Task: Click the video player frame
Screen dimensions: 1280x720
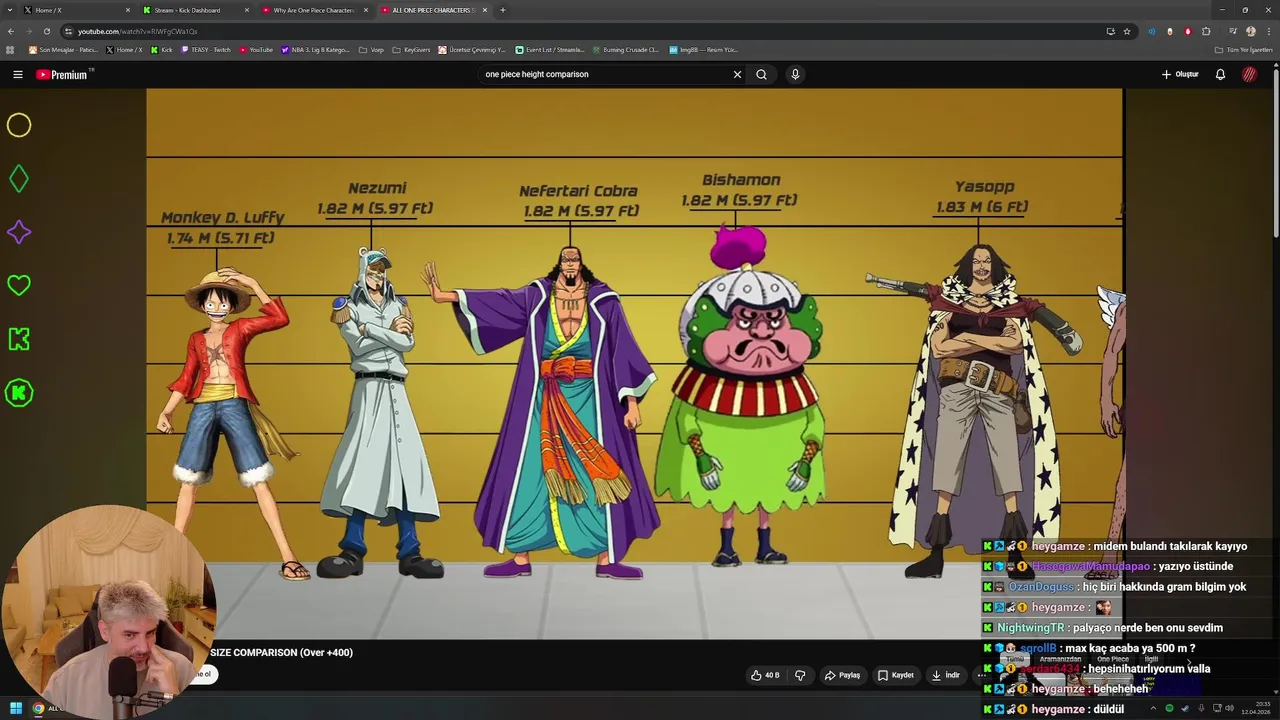Action: tap(635, 363)
